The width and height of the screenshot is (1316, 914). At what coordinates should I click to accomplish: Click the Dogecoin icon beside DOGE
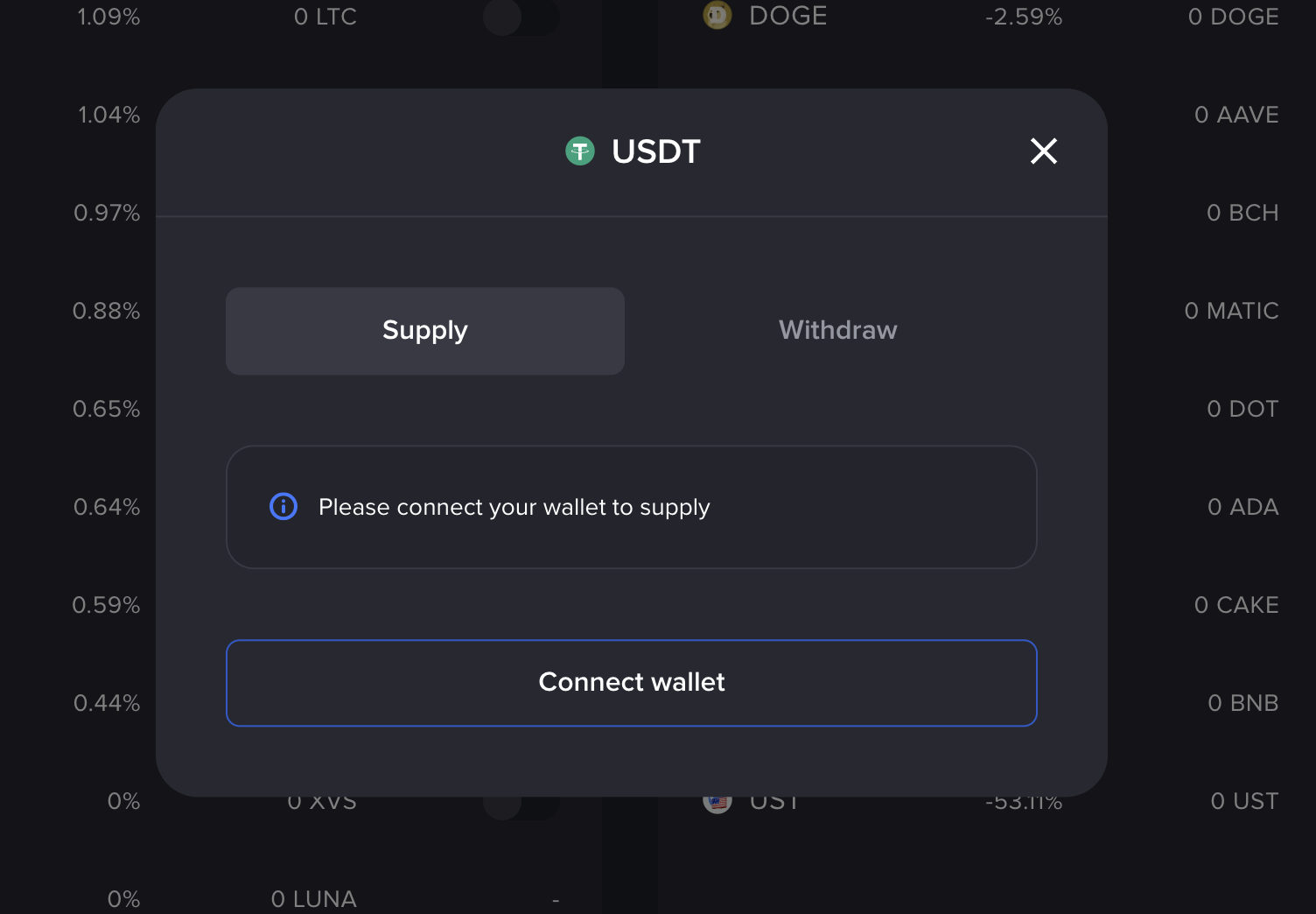point(717,16)
